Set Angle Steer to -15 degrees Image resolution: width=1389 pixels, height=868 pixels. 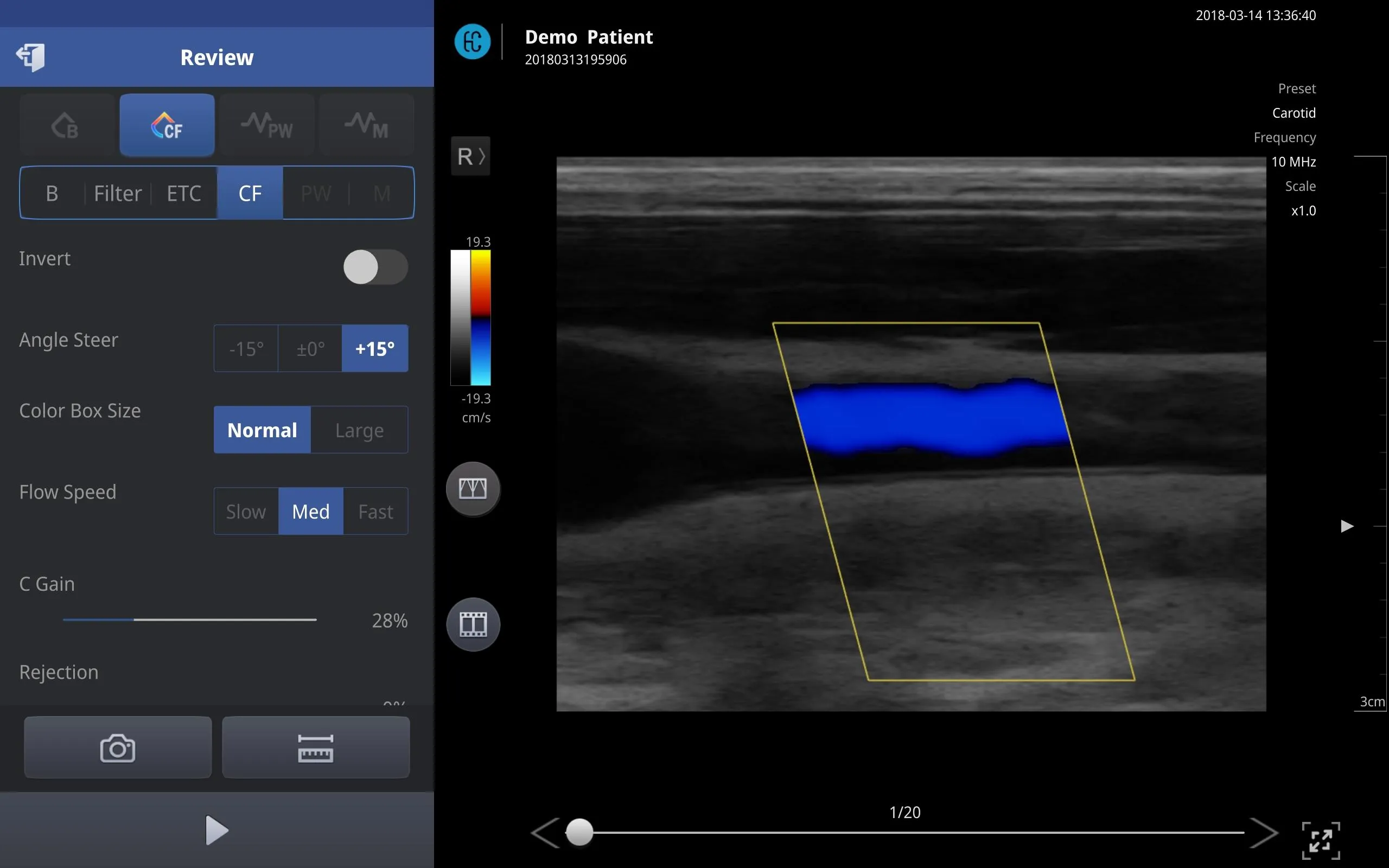[x=245, y=348]
